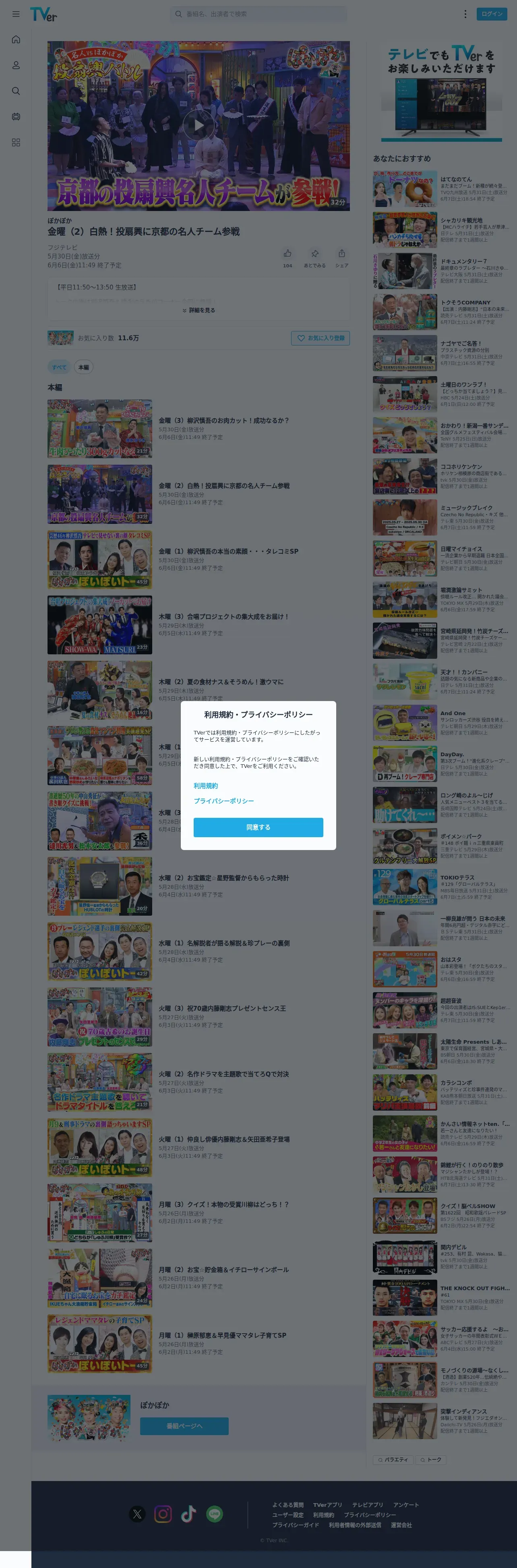Expand 詳細を見る description
This screenshot has height=1568, width=517.
[x=199, y=310]
